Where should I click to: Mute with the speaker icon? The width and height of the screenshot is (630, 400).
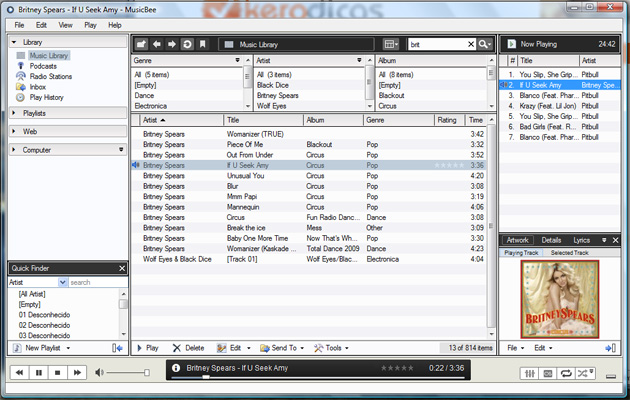99,373
